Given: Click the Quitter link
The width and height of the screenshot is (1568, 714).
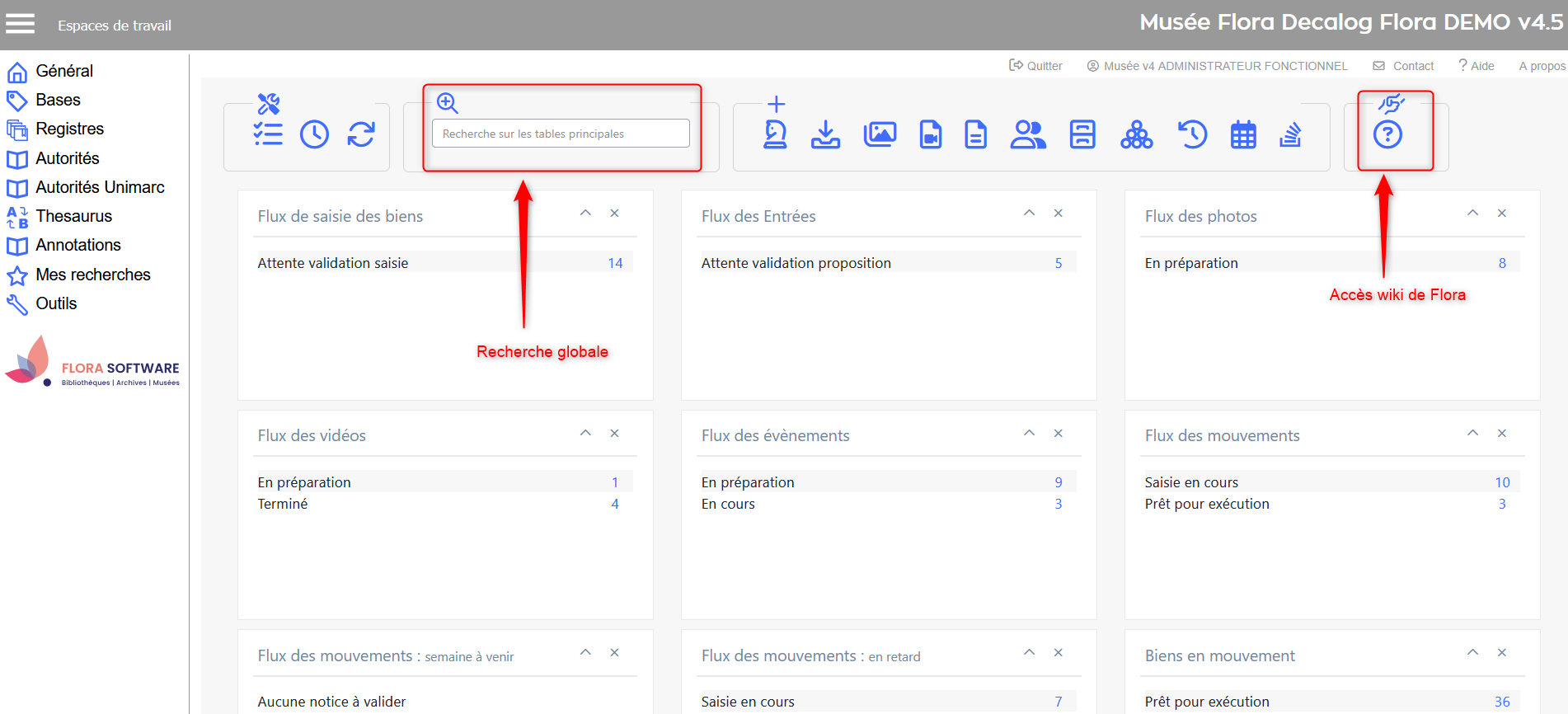Looking at the screenshot, I should [1036, 66].
